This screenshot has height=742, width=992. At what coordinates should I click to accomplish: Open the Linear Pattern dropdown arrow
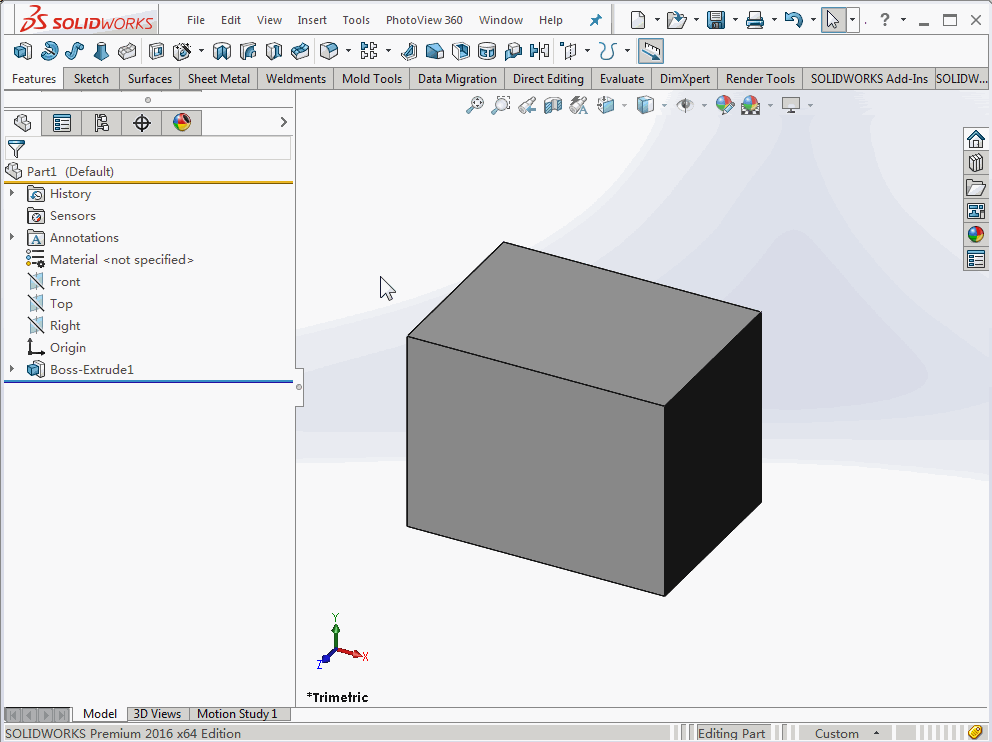(x=388, y=51)
